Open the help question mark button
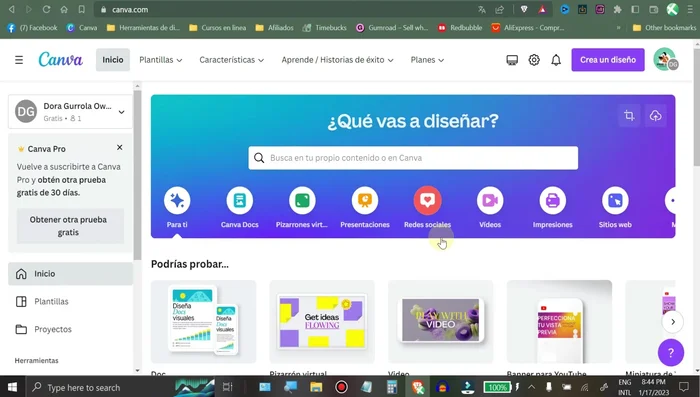700x397 pixels. click(x=671, y=352)
